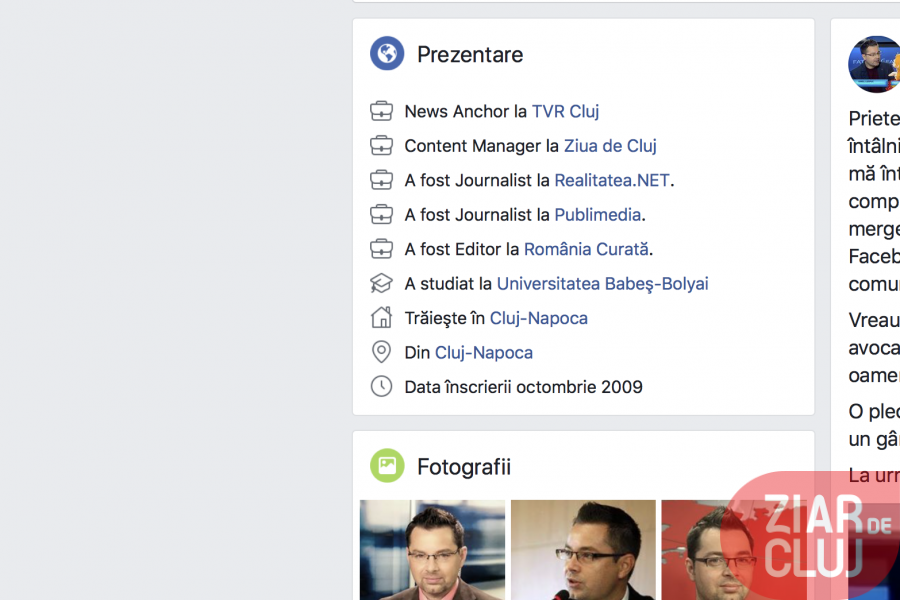
Task: Open the Universitatea Babeș-Bolyai link
Action: [603, 284]
